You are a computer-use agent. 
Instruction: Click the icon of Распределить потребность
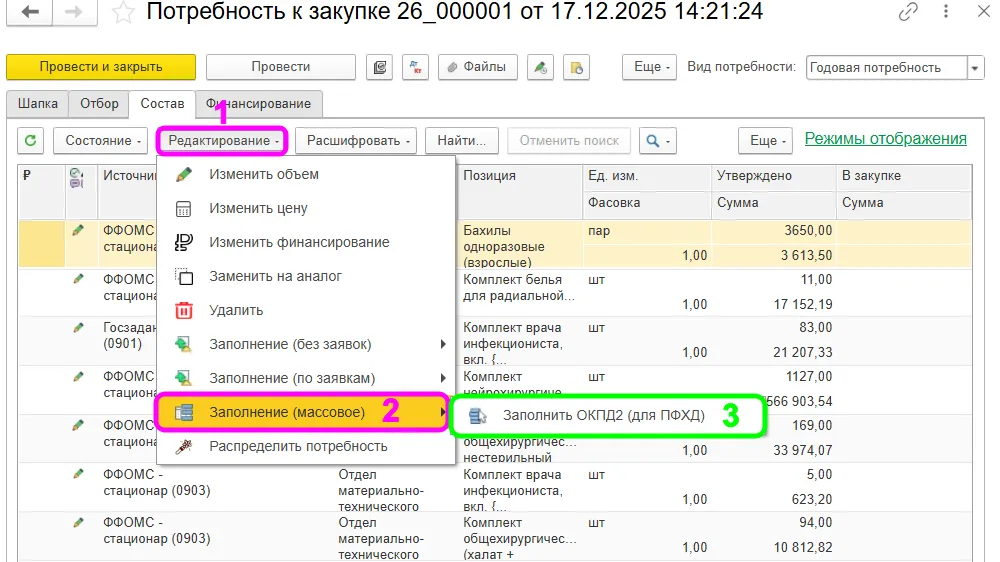pyautogui.click(x=184, y=447)
